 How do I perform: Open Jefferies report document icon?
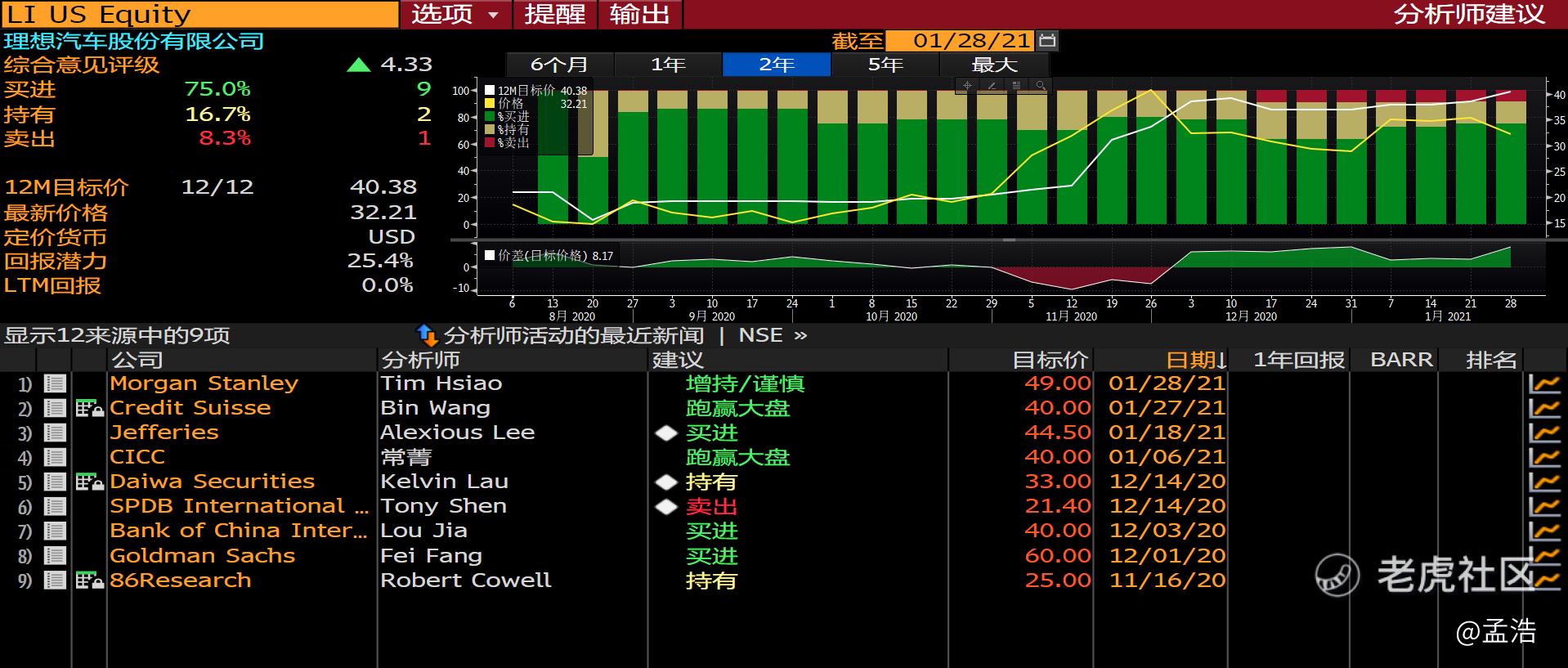point(55,433)
